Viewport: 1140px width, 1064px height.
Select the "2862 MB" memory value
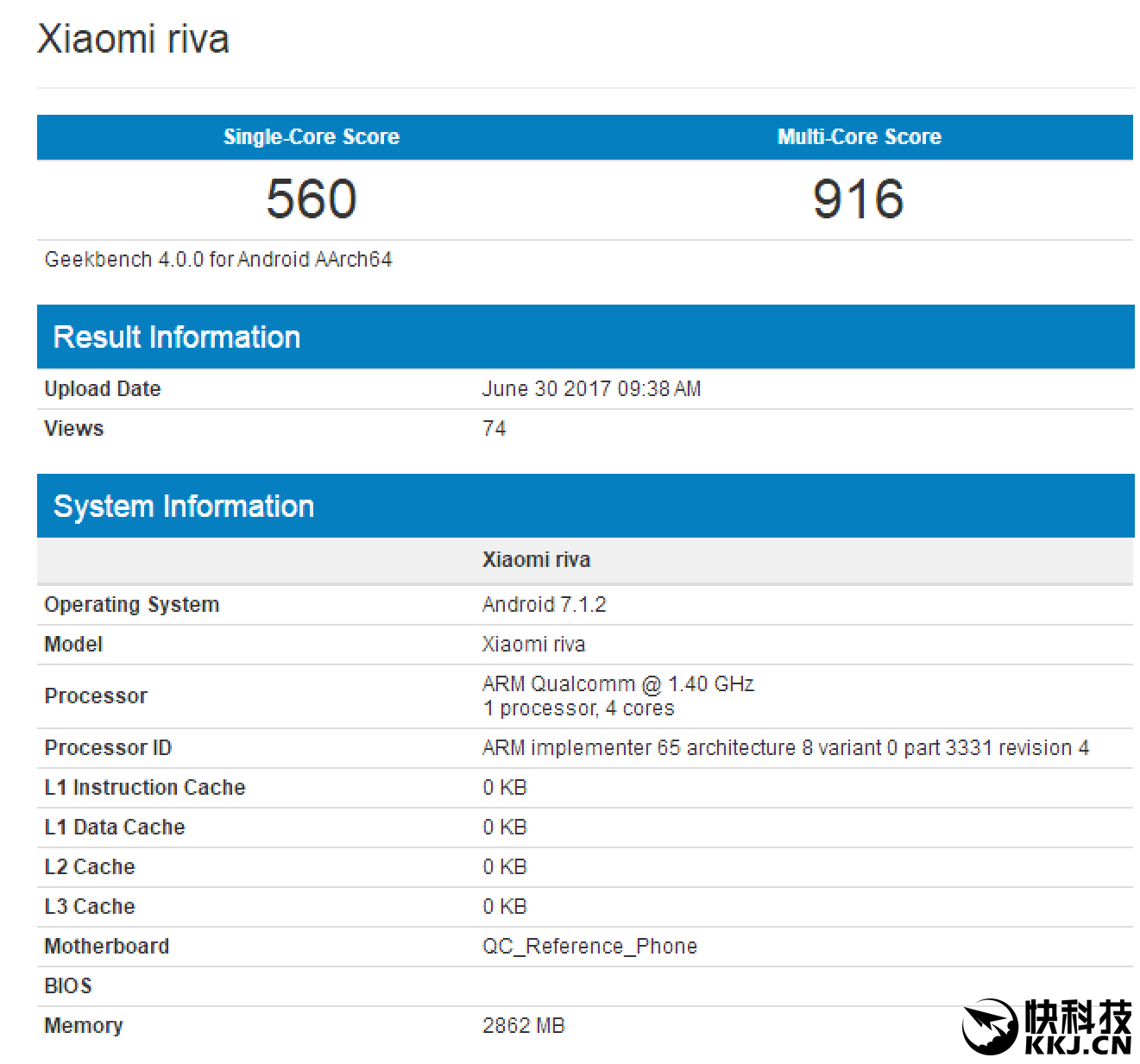[524, 1025]
